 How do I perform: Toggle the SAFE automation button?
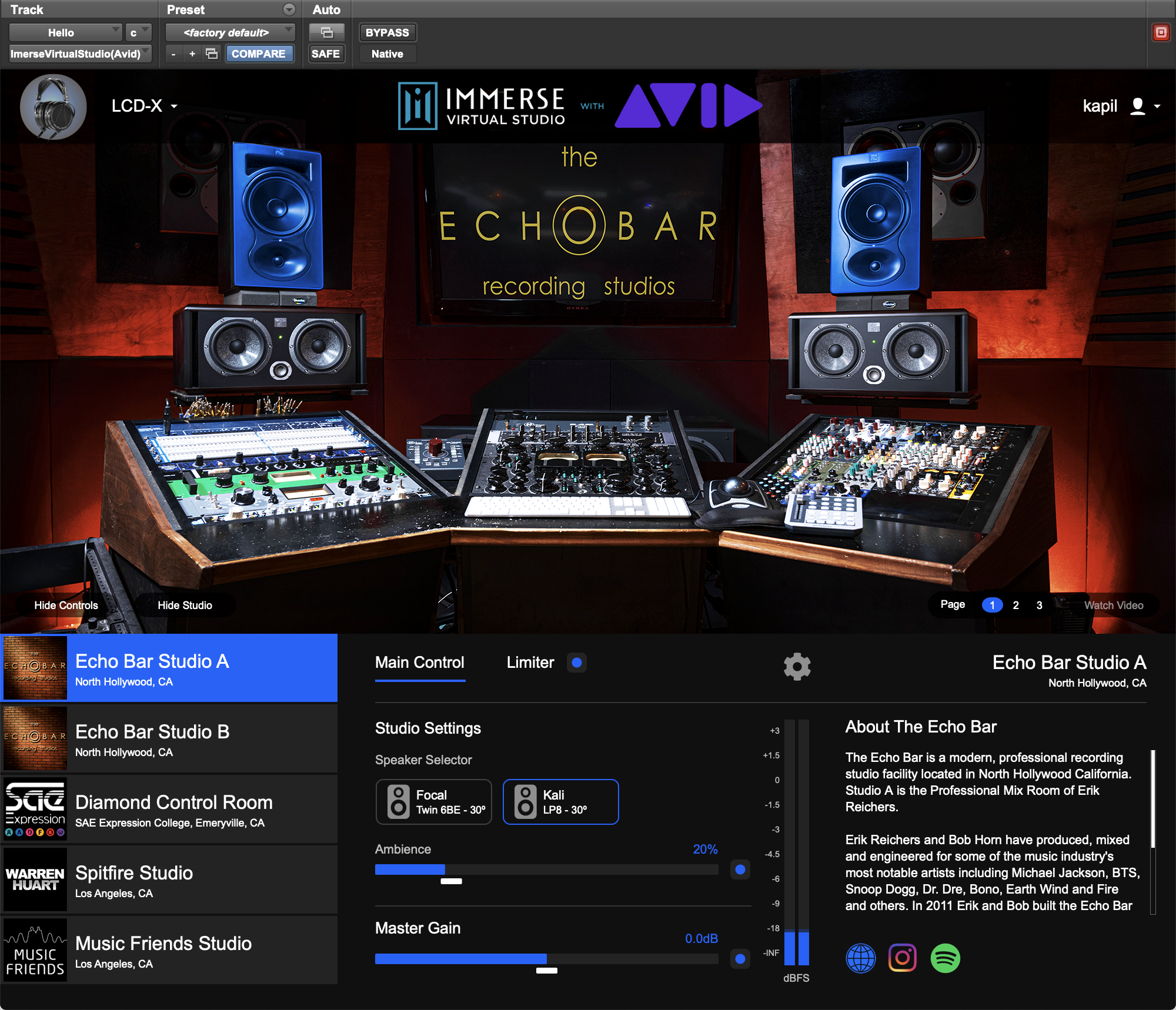[x=325, y=53]
